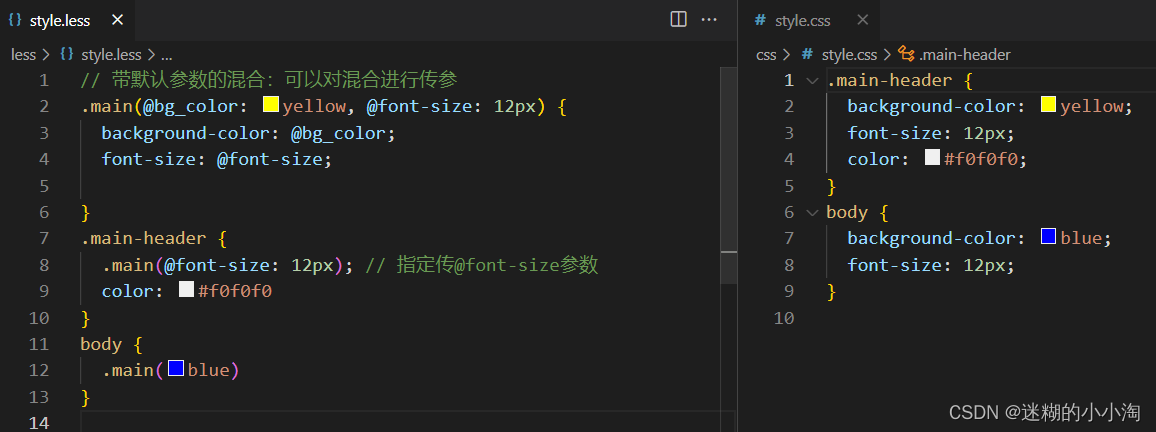Click line number 7 in style.less
1156x432 pixels.
43,239
